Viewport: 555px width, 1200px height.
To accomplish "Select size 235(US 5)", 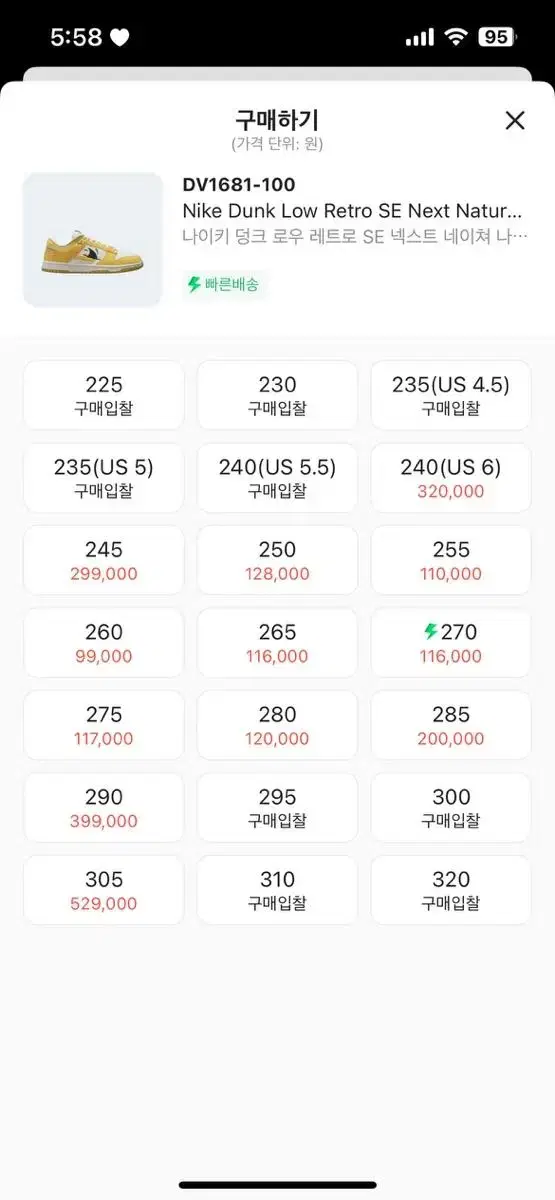I will [x=104, y=478].
